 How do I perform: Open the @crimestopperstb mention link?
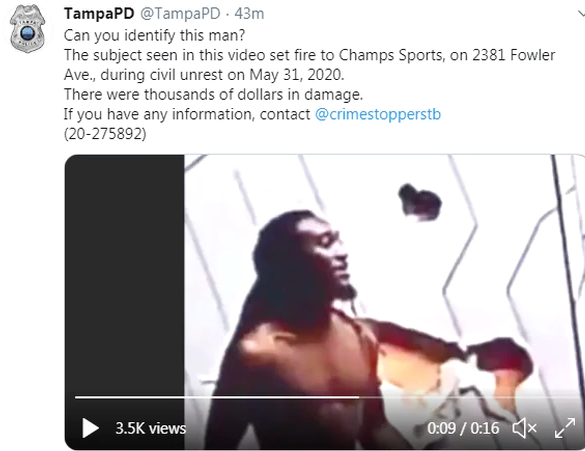[378, 114]
